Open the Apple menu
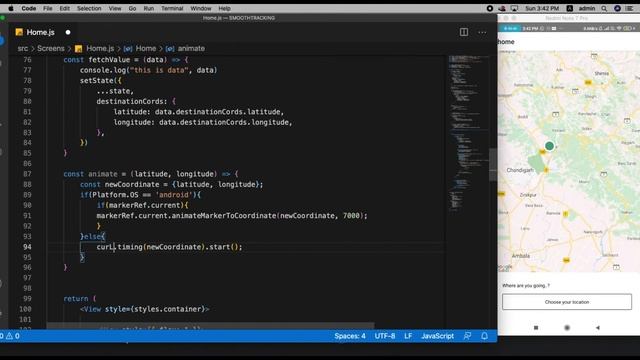The image size is (640, 360). (x=11, y=8)
